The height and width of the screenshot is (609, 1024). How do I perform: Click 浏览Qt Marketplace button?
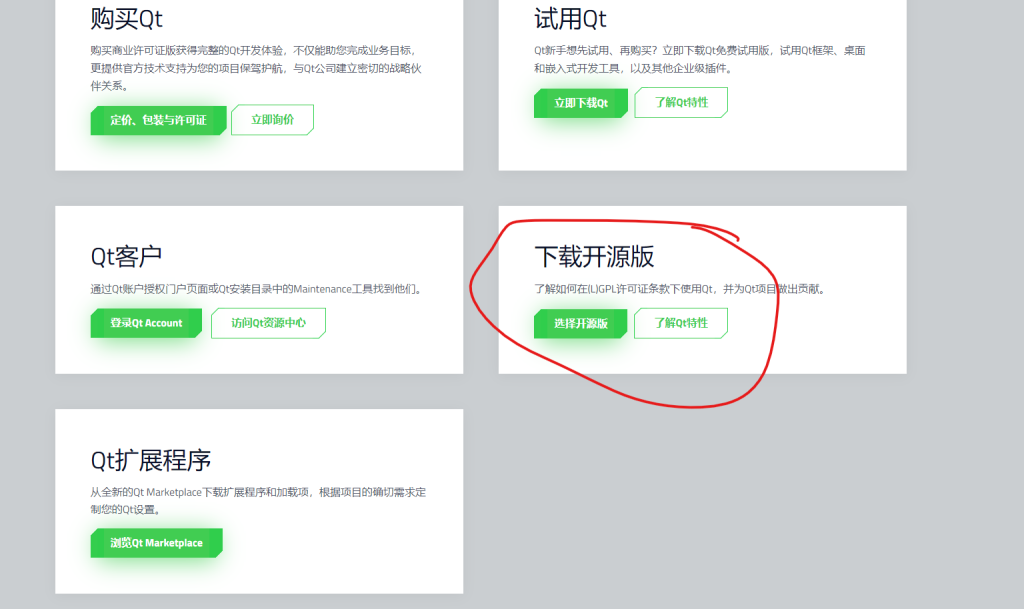[x=157, y=543]
